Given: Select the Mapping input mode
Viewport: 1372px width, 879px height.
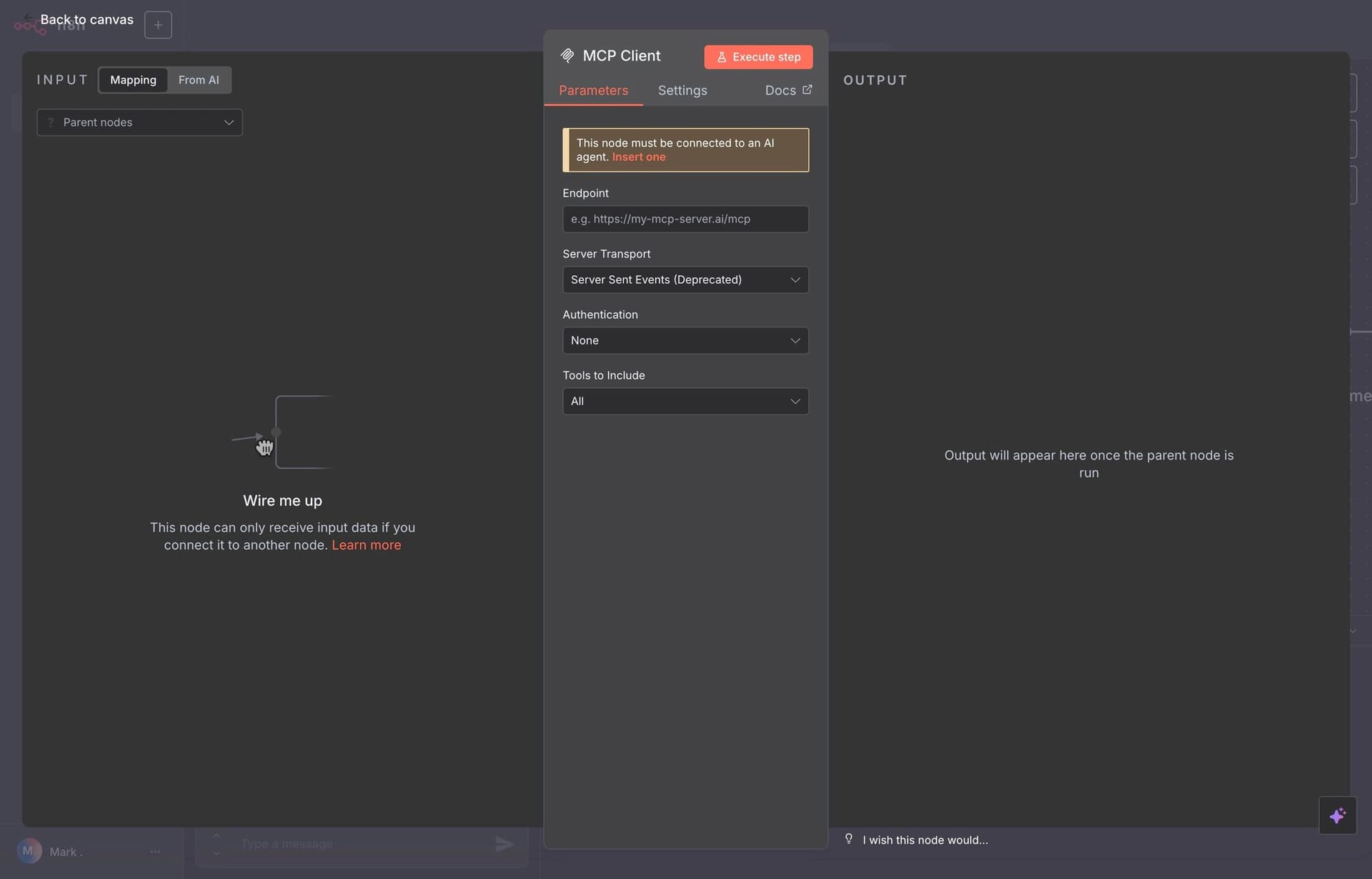Looking at the screenshot, I should [133, 80].
